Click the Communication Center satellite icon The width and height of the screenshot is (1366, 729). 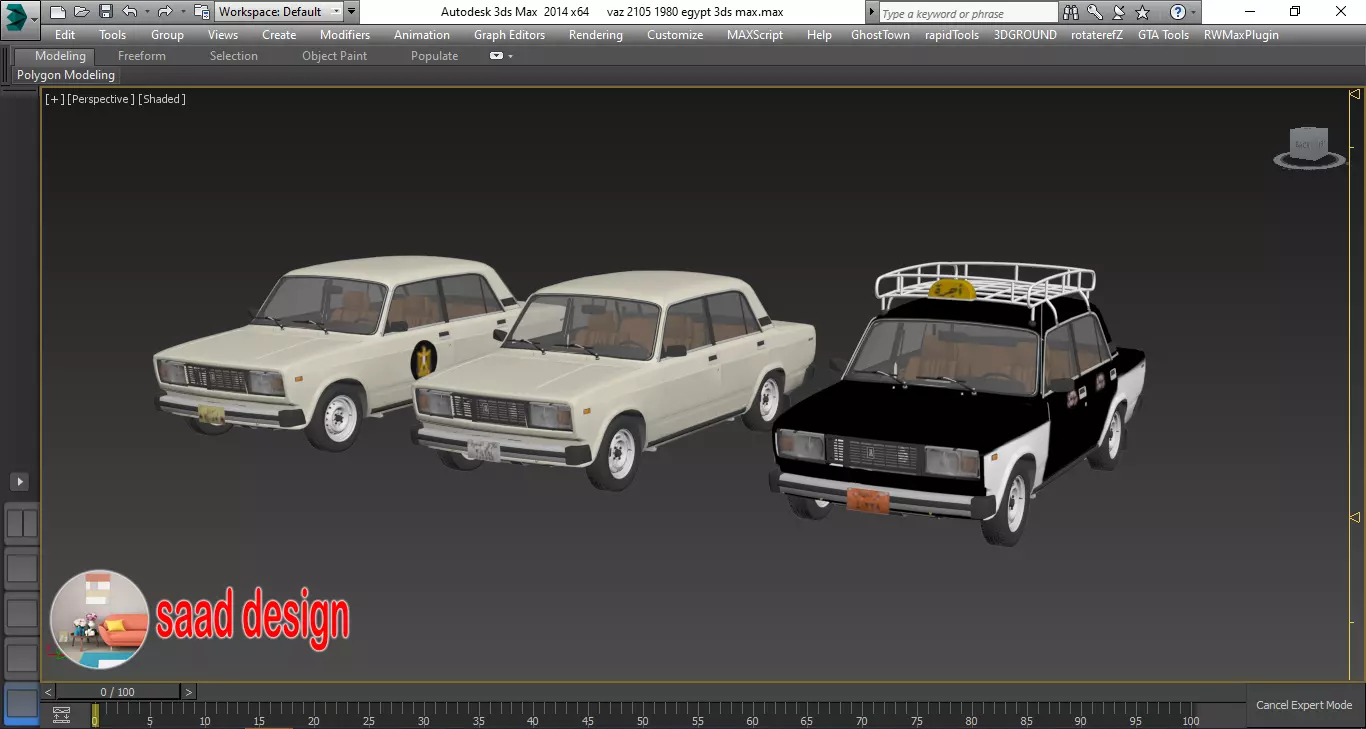coord(1121,12)
